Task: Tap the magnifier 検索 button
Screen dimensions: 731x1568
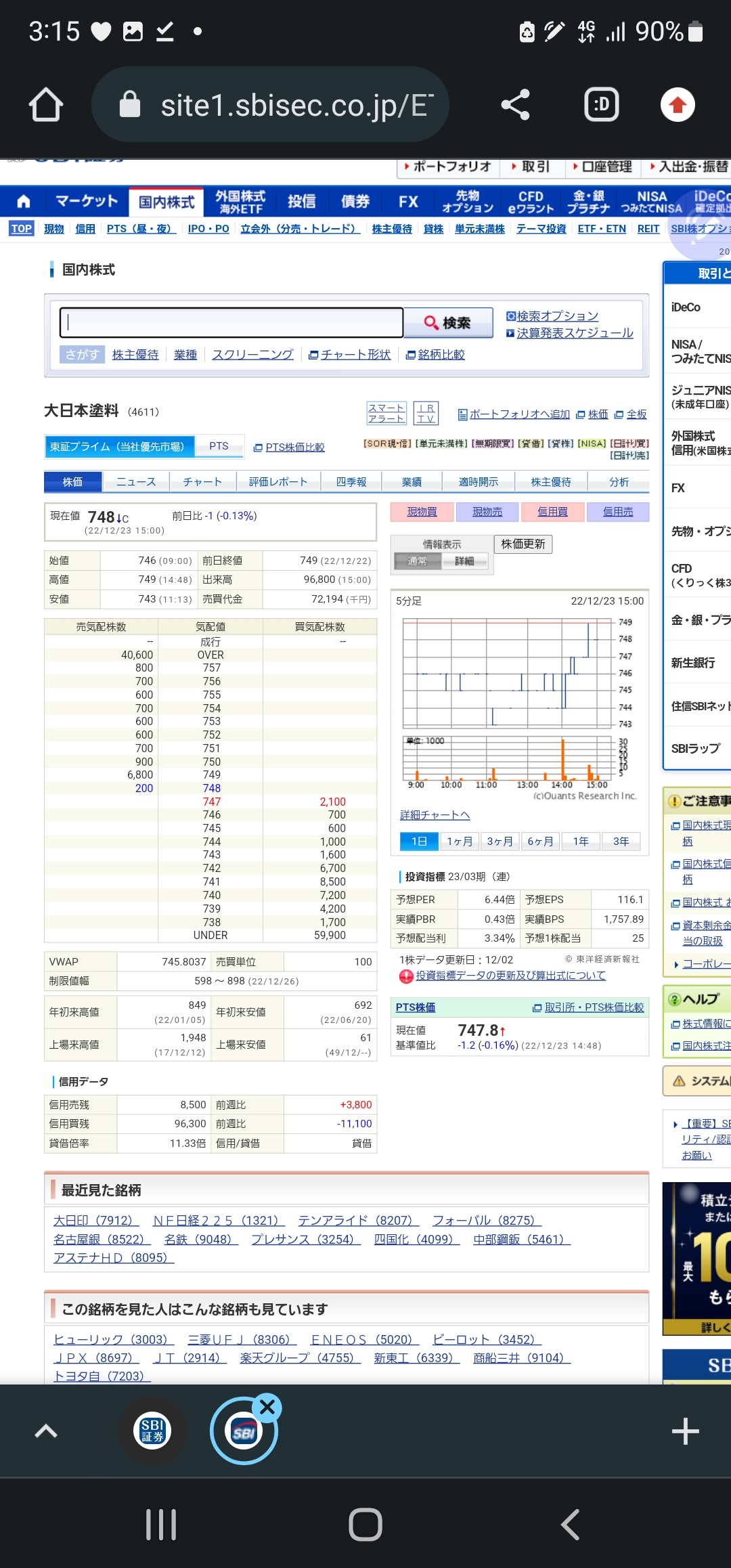Action: click(x=448, y=323)
